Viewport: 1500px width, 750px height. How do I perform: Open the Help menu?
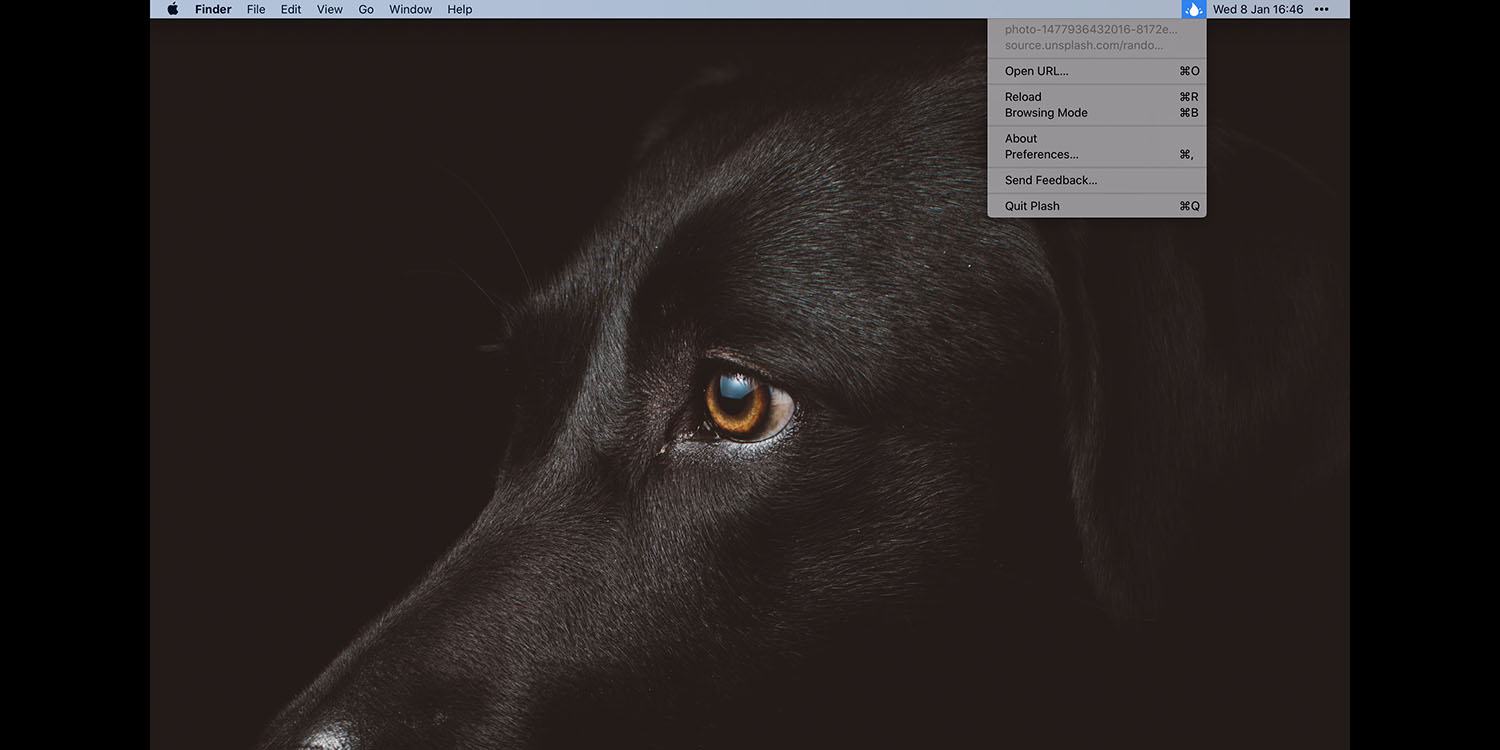tap(460, 9)
